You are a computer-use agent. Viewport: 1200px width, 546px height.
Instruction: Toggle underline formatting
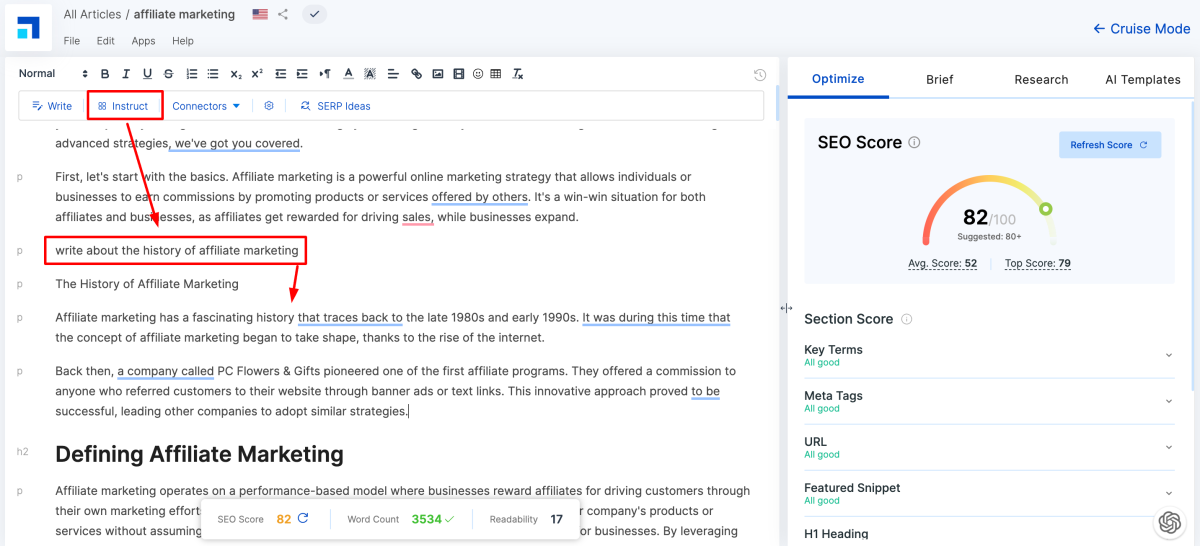pyautogui.click(x=147, y=74)
